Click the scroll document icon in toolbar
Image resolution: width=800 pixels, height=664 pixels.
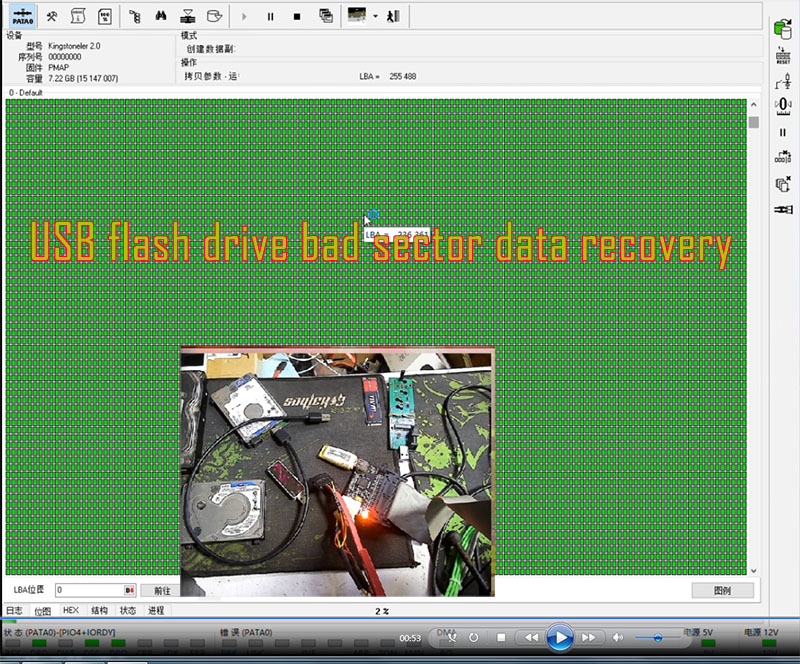click(x=78, y=16)
